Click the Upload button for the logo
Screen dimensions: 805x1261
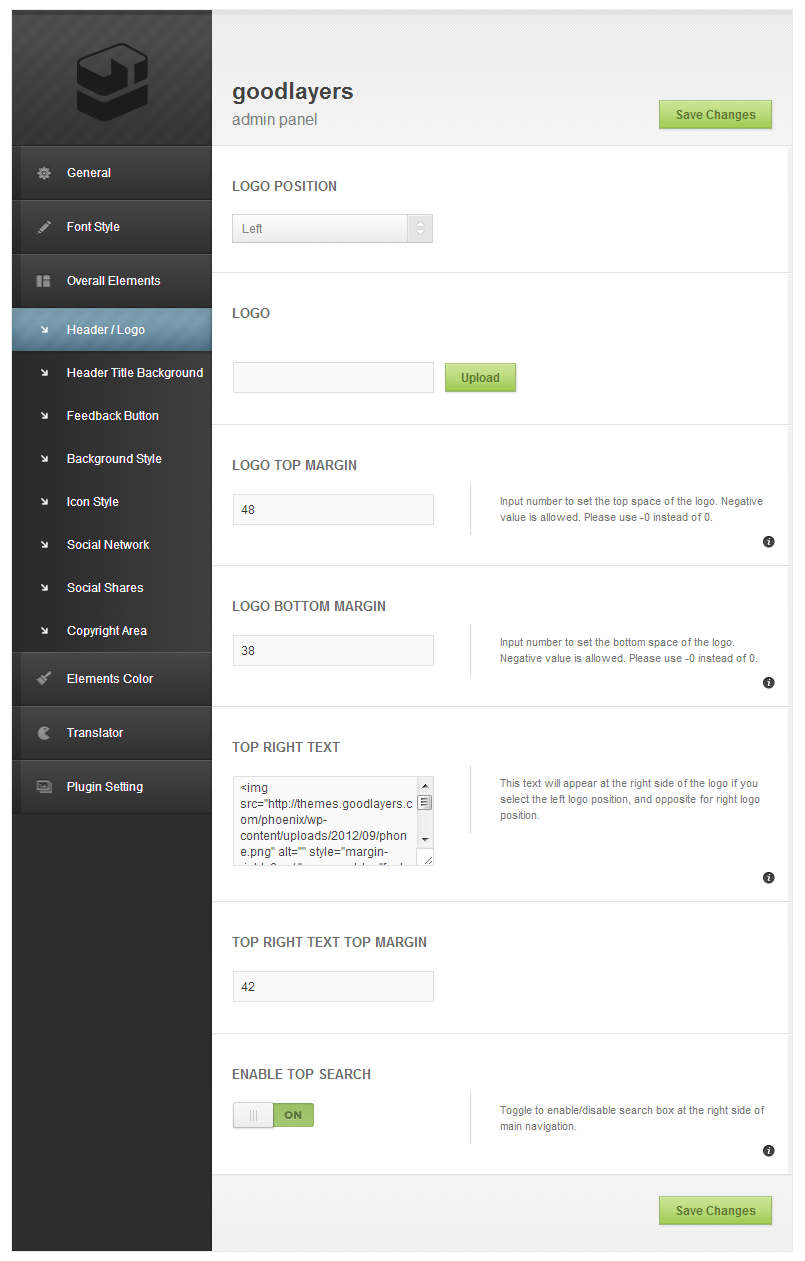coord(480,378)
